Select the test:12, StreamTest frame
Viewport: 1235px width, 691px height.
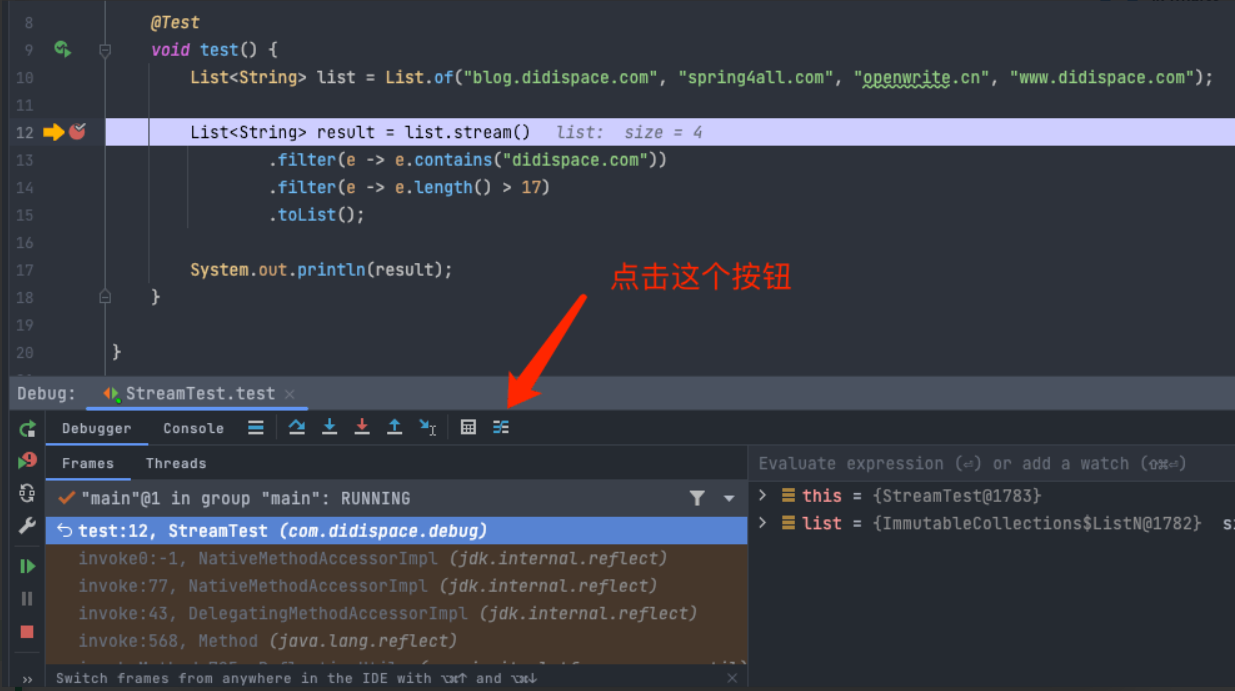click(x=397, y=531)
